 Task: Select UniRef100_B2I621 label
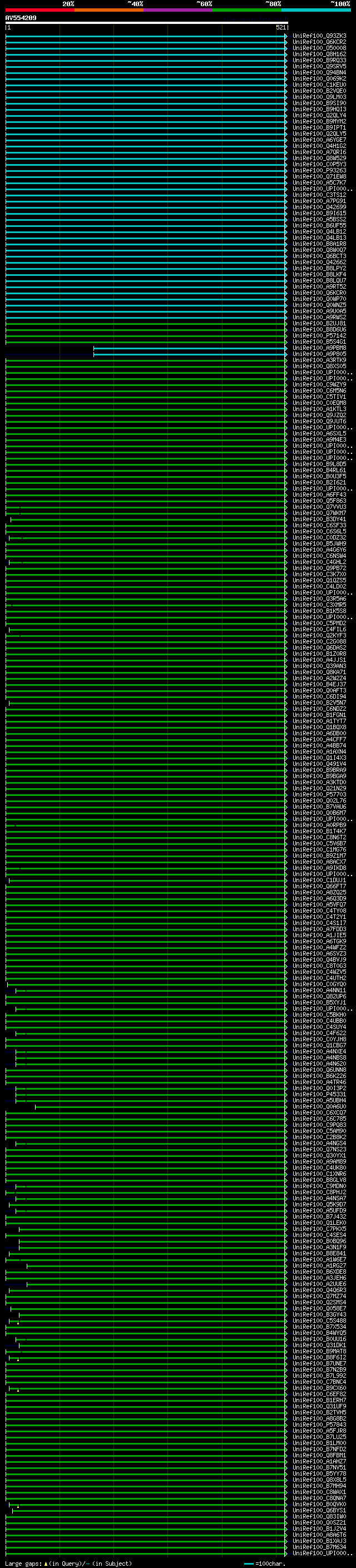(319, 483)
